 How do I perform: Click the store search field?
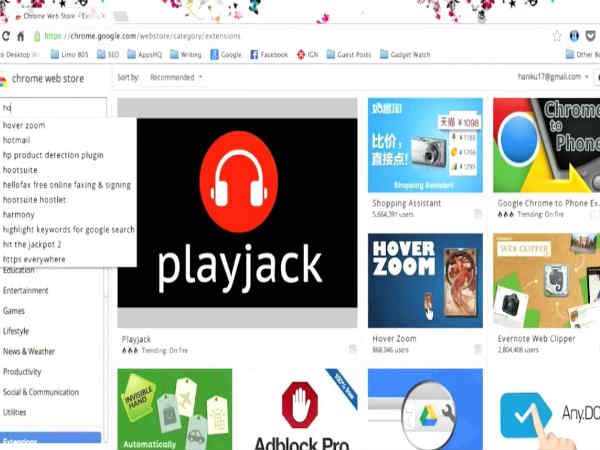[53, 108]
